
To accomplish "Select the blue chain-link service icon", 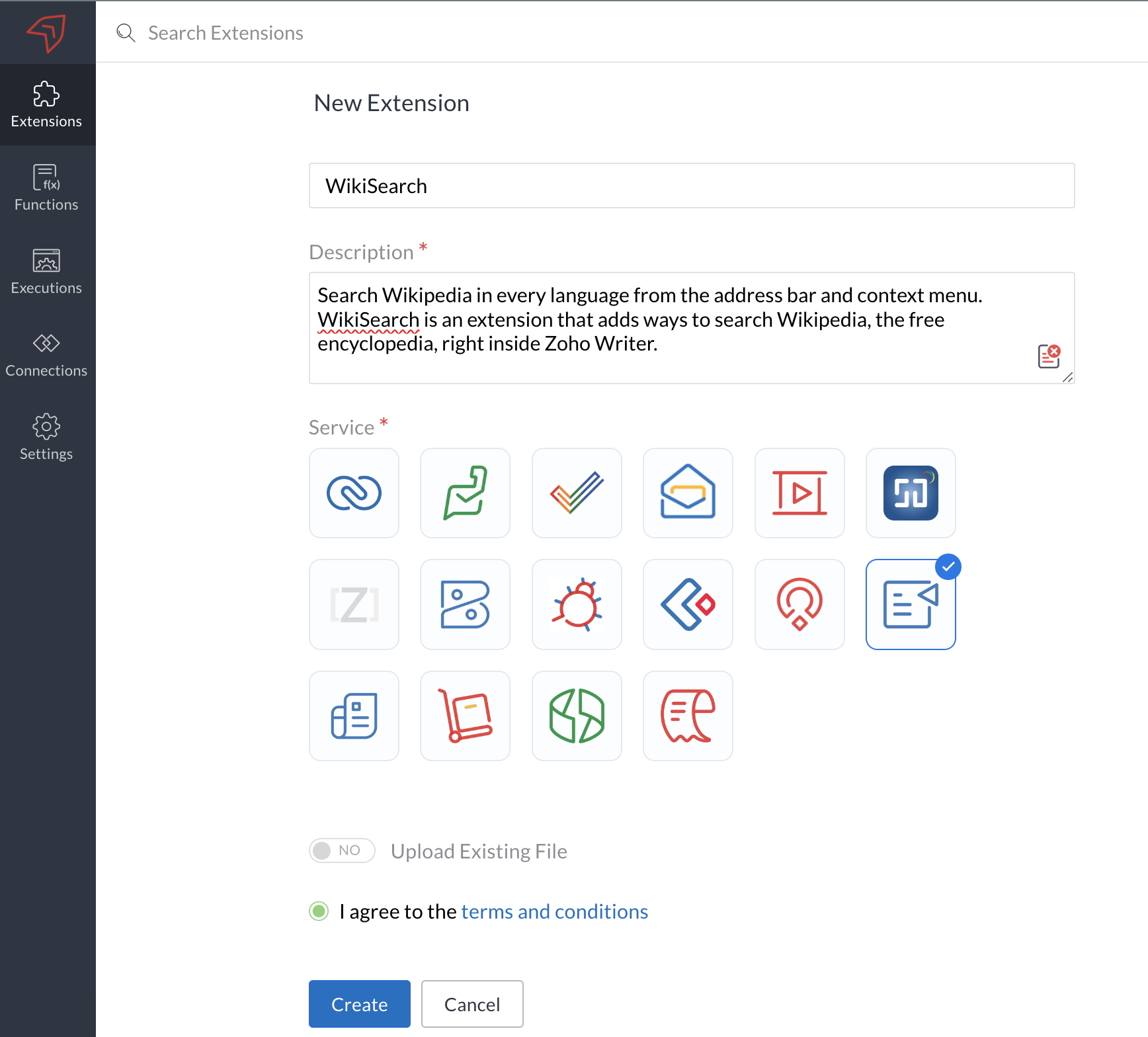I will 354,493.
